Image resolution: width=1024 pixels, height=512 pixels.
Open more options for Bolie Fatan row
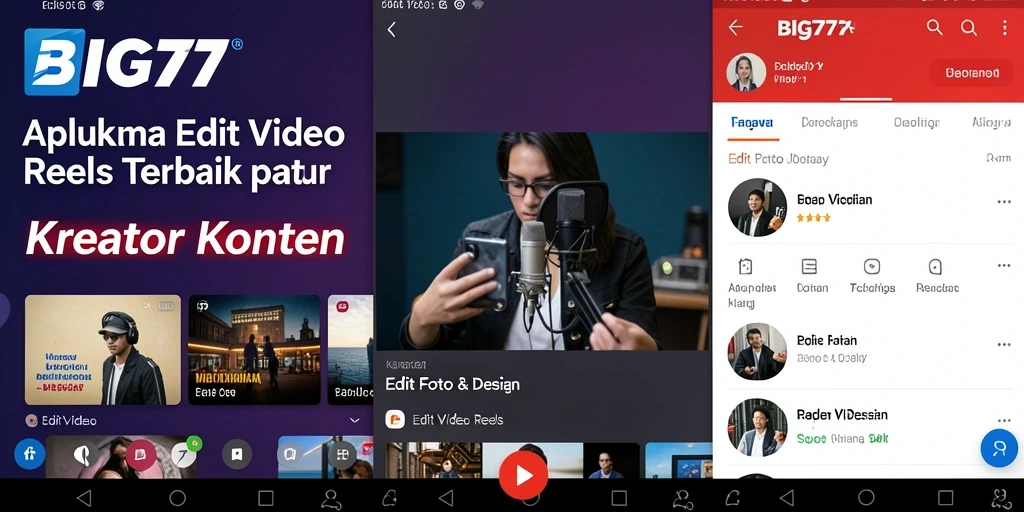pos(1004,344)
